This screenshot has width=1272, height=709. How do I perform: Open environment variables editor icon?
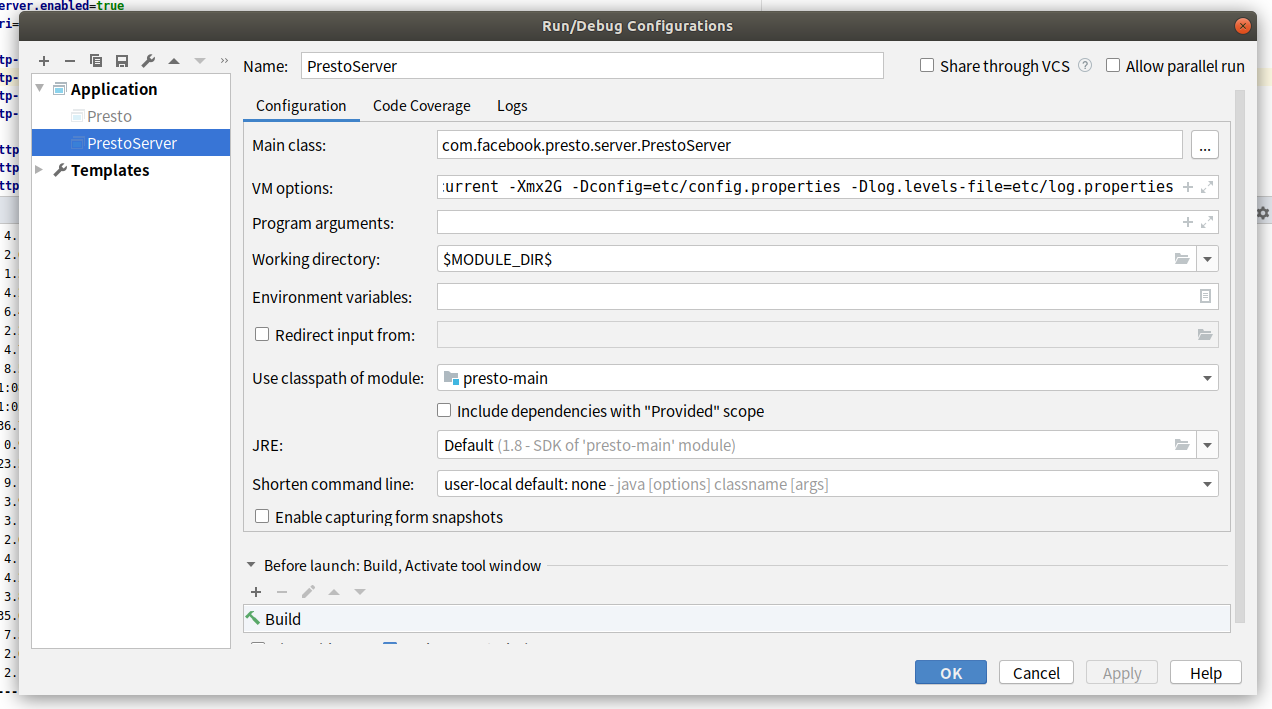tap(1205, 297)
